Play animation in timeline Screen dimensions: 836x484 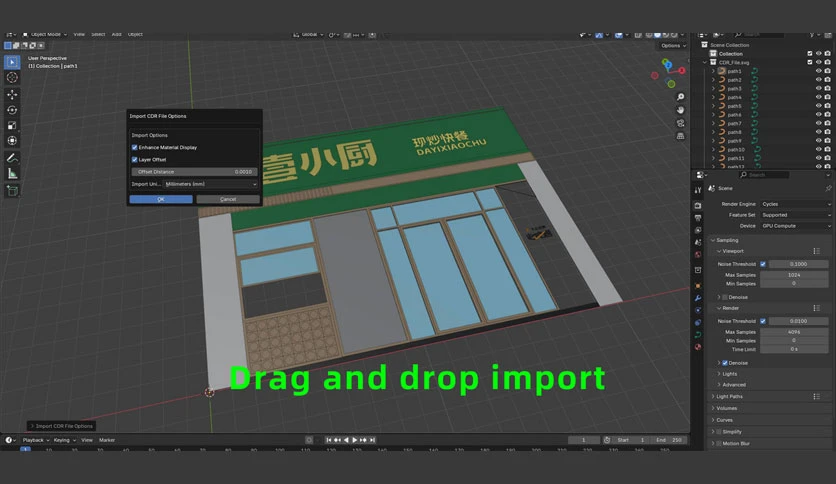[x=355, y=440]
